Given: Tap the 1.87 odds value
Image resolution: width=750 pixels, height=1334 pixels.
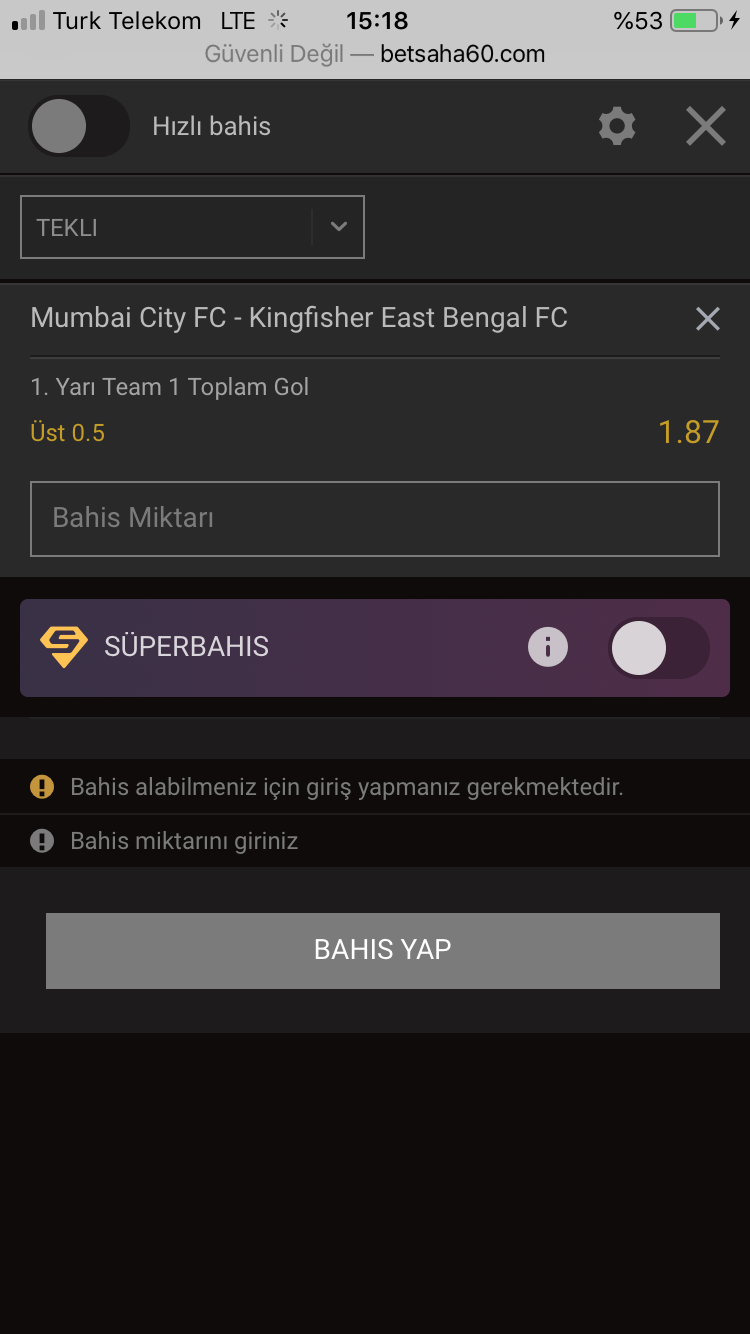Looking at the screenshot, I should tap(688, 432).
